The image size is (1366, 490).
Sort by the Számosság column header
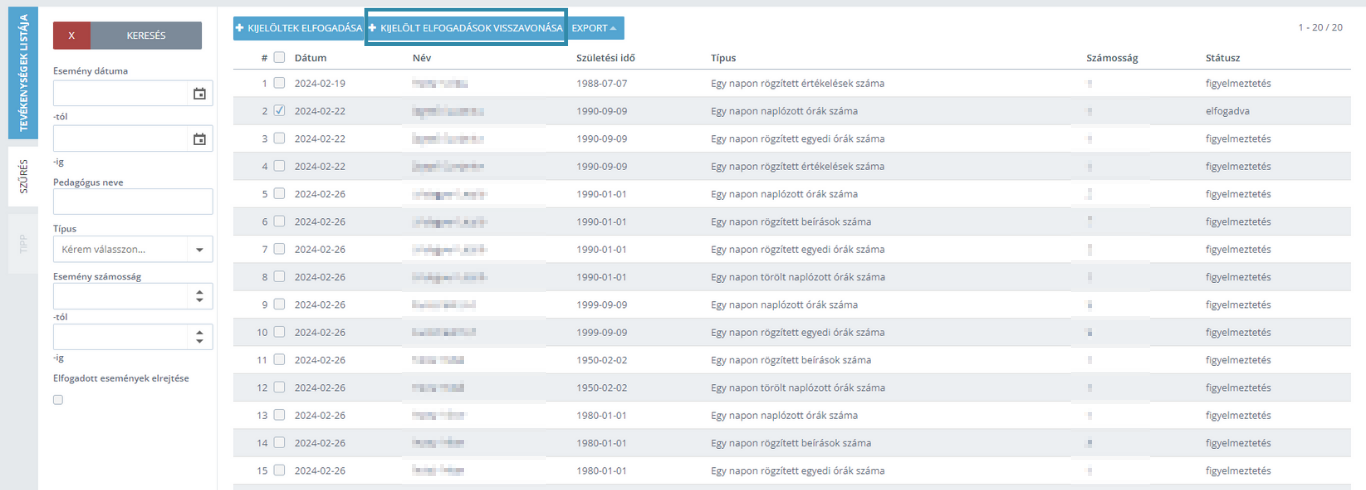(x=1112, y=58)
